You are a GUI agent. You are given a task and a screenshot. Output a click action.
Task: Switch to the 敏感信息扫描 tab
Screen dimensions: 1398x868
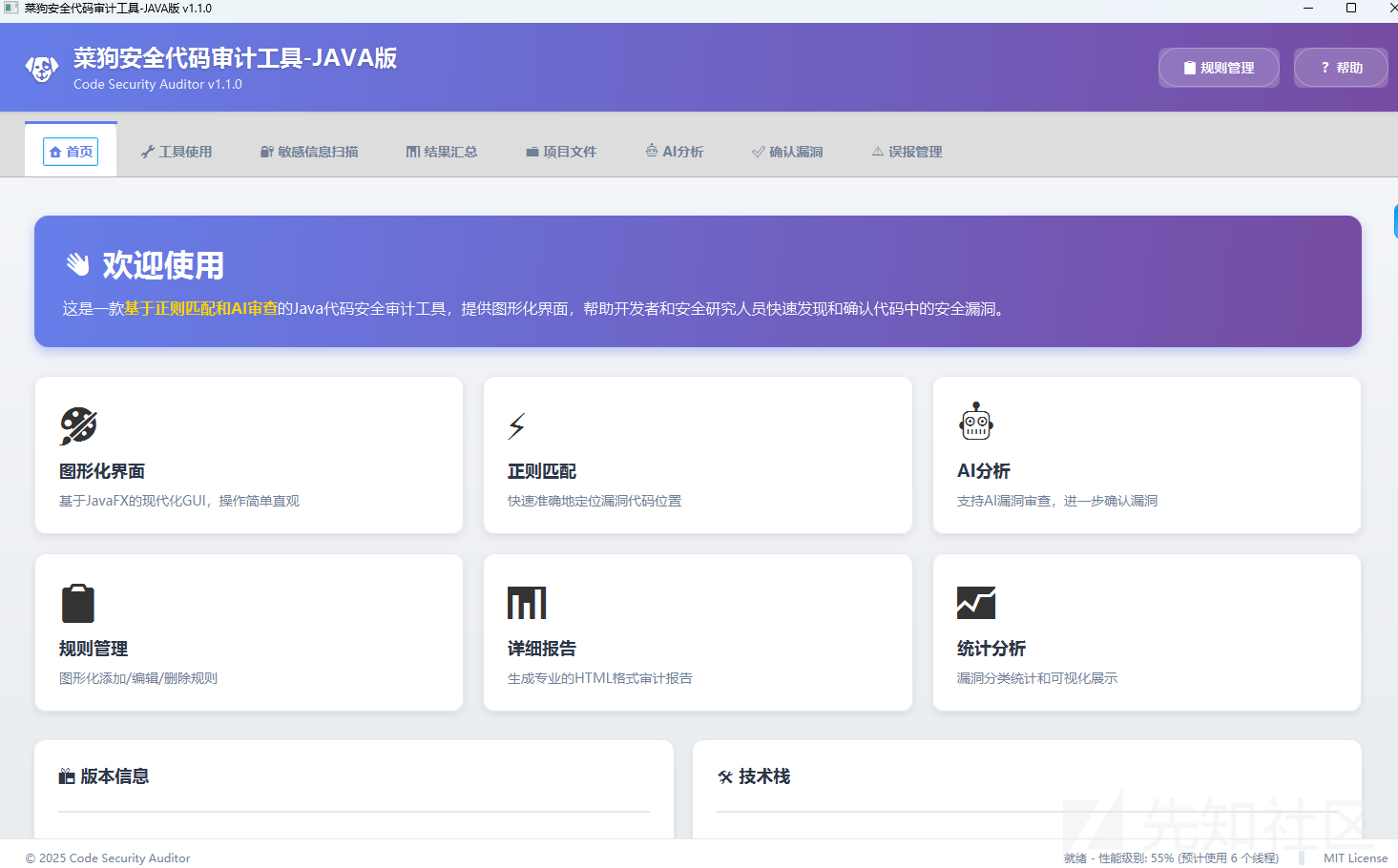pos(309,152)
